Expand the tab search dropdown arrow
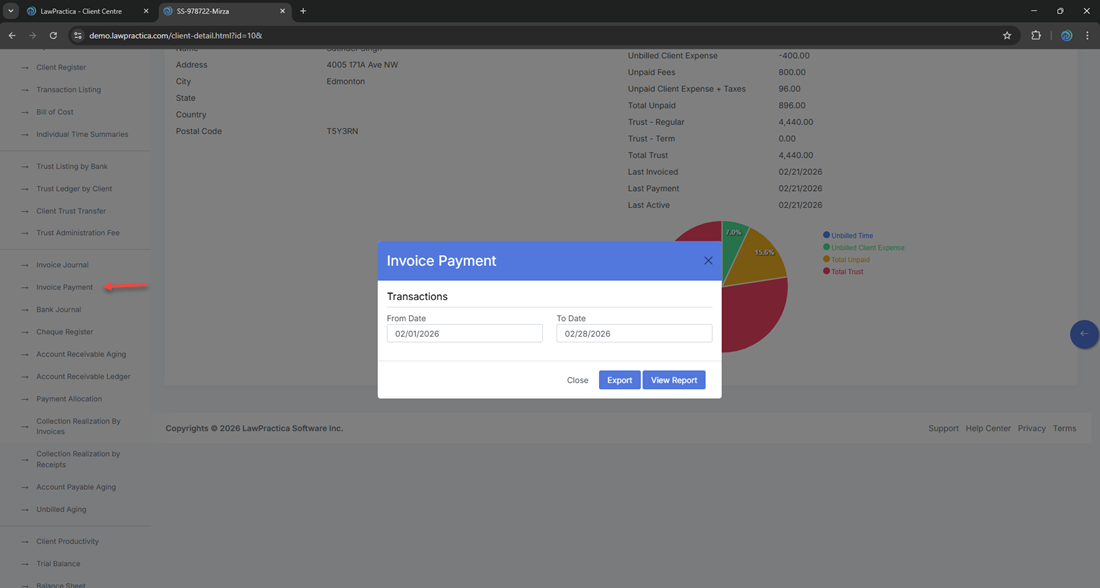The width and height of the screenshot is (1100, 588). [x=10, y=11]
